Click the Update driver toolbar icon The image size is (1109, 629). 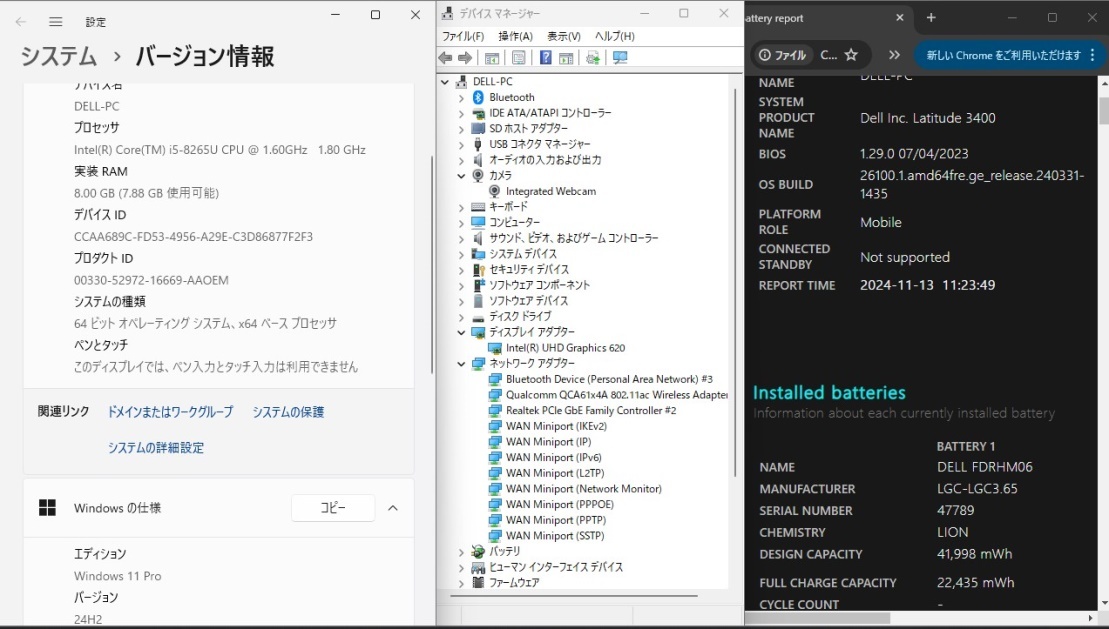[x=593, y=58]
